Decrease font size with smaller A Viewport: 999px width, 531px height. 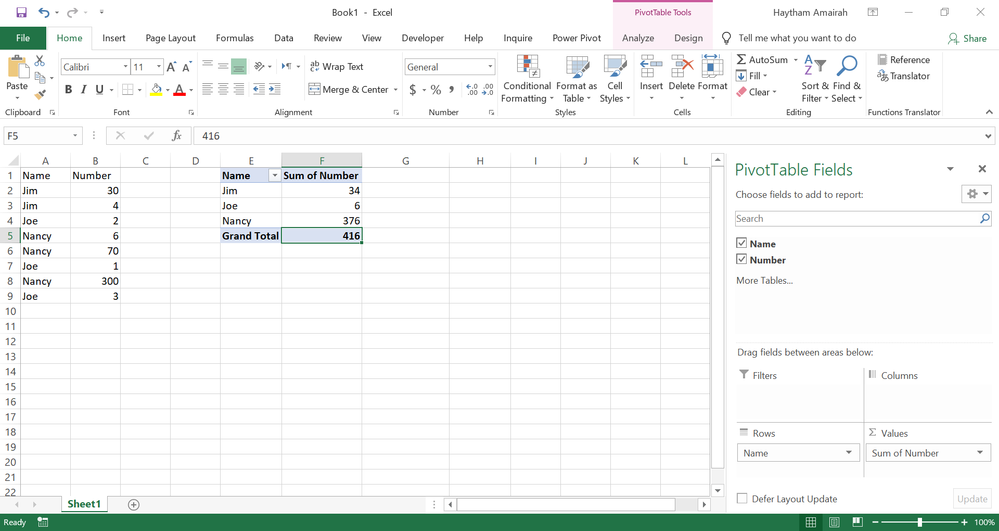coord(187,67)
